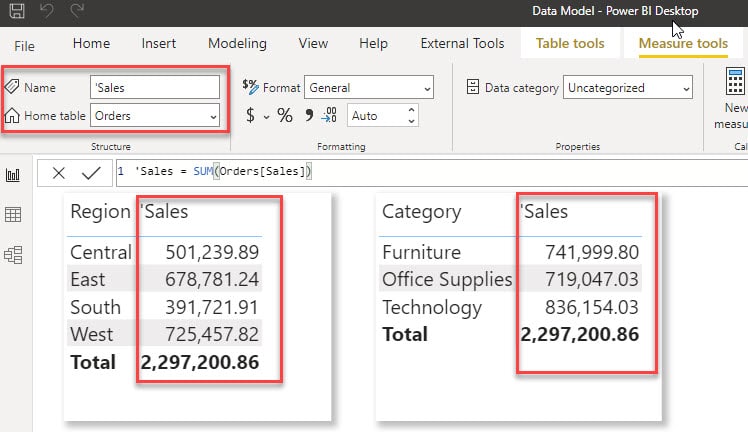Viewport: 748px width, 432px height.
Task: Open the Home table dropdown
Action: [155, 115]
